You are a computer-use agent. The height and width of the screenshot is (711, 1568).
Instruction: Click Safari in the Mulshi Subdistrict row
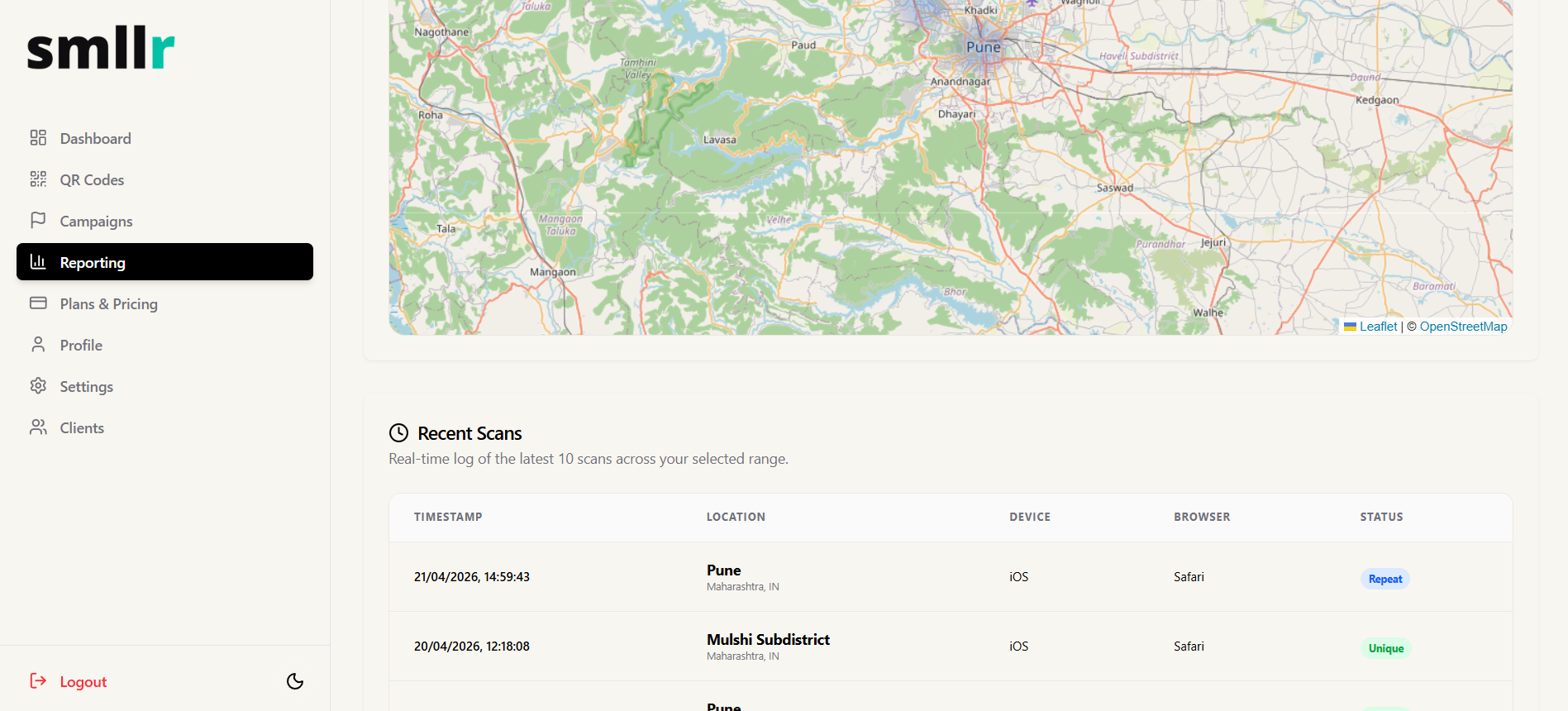1189,647
